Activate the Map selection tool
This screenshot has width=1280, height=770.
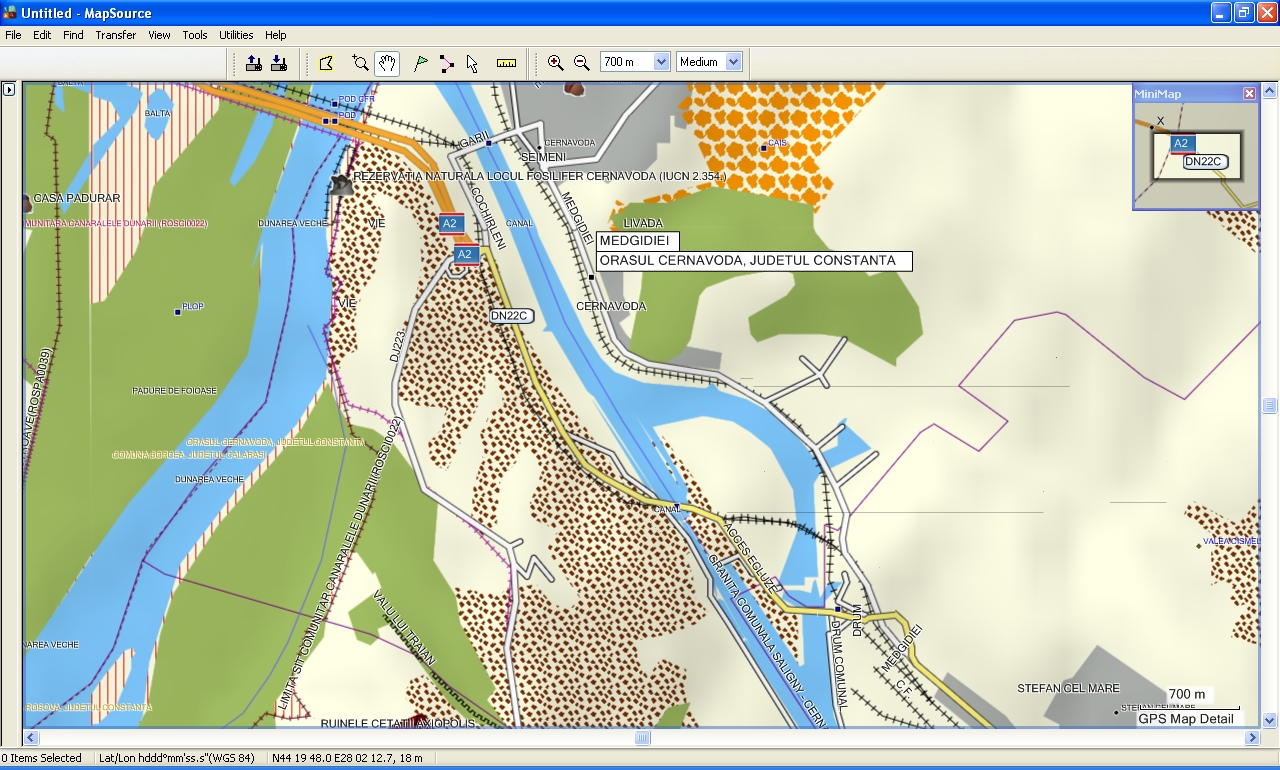(x=326, y=63)
